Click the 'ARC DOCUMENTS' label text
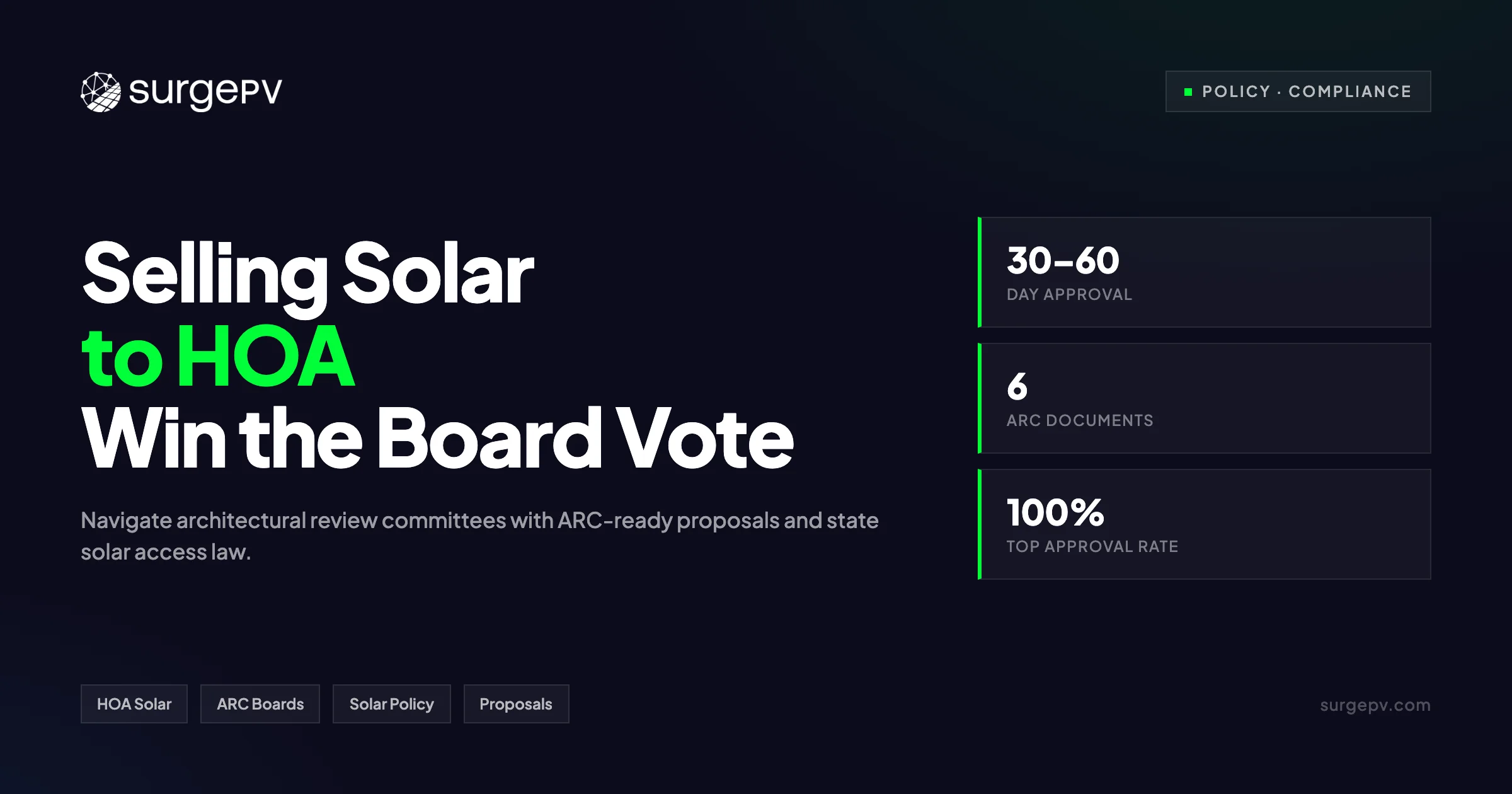 click(x=1080, y=420)
